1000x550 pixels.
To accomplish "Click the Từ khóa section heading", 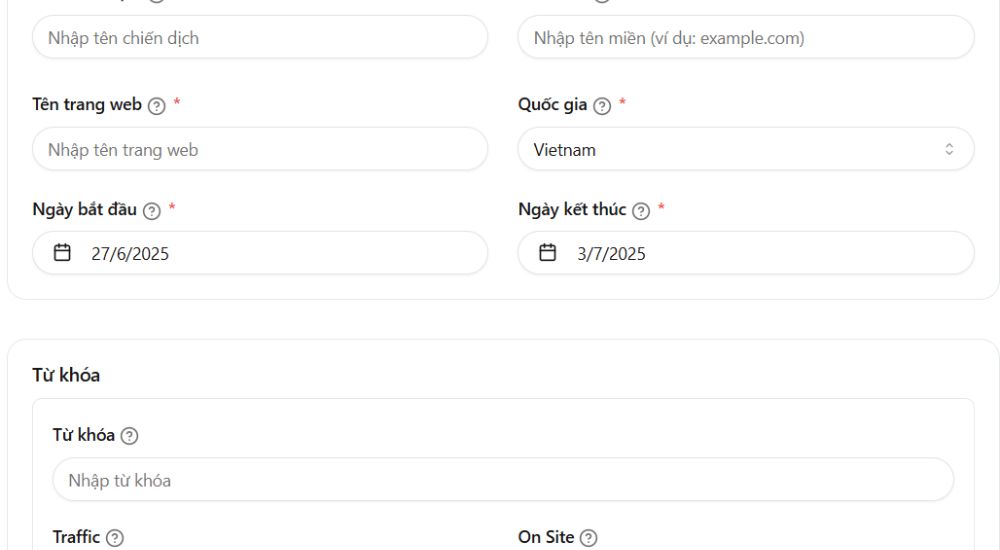I will pyautogui.click(x=66, y=375).
